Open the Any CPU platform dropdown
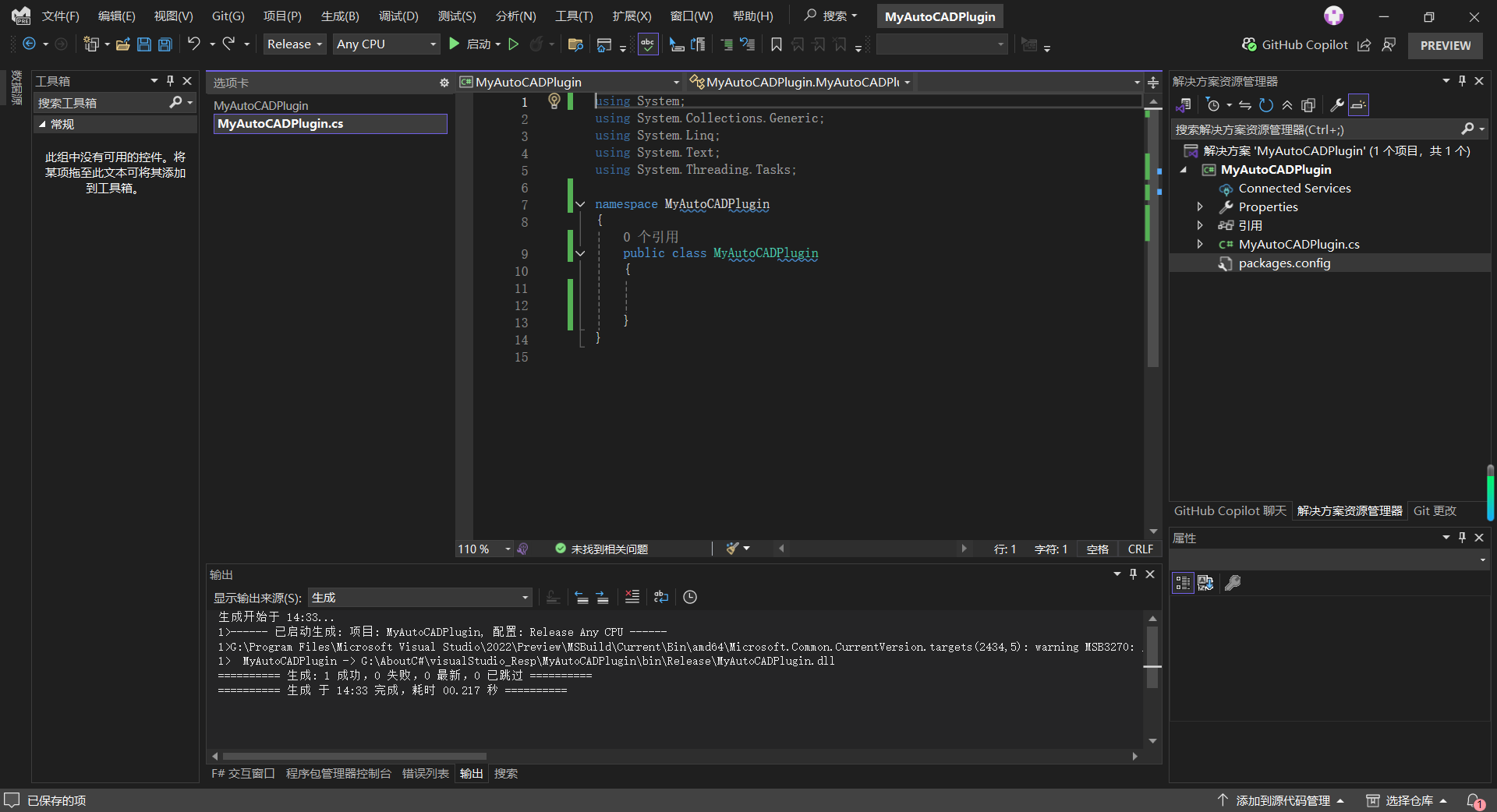 pyautogui.click(x=387, y=44)
